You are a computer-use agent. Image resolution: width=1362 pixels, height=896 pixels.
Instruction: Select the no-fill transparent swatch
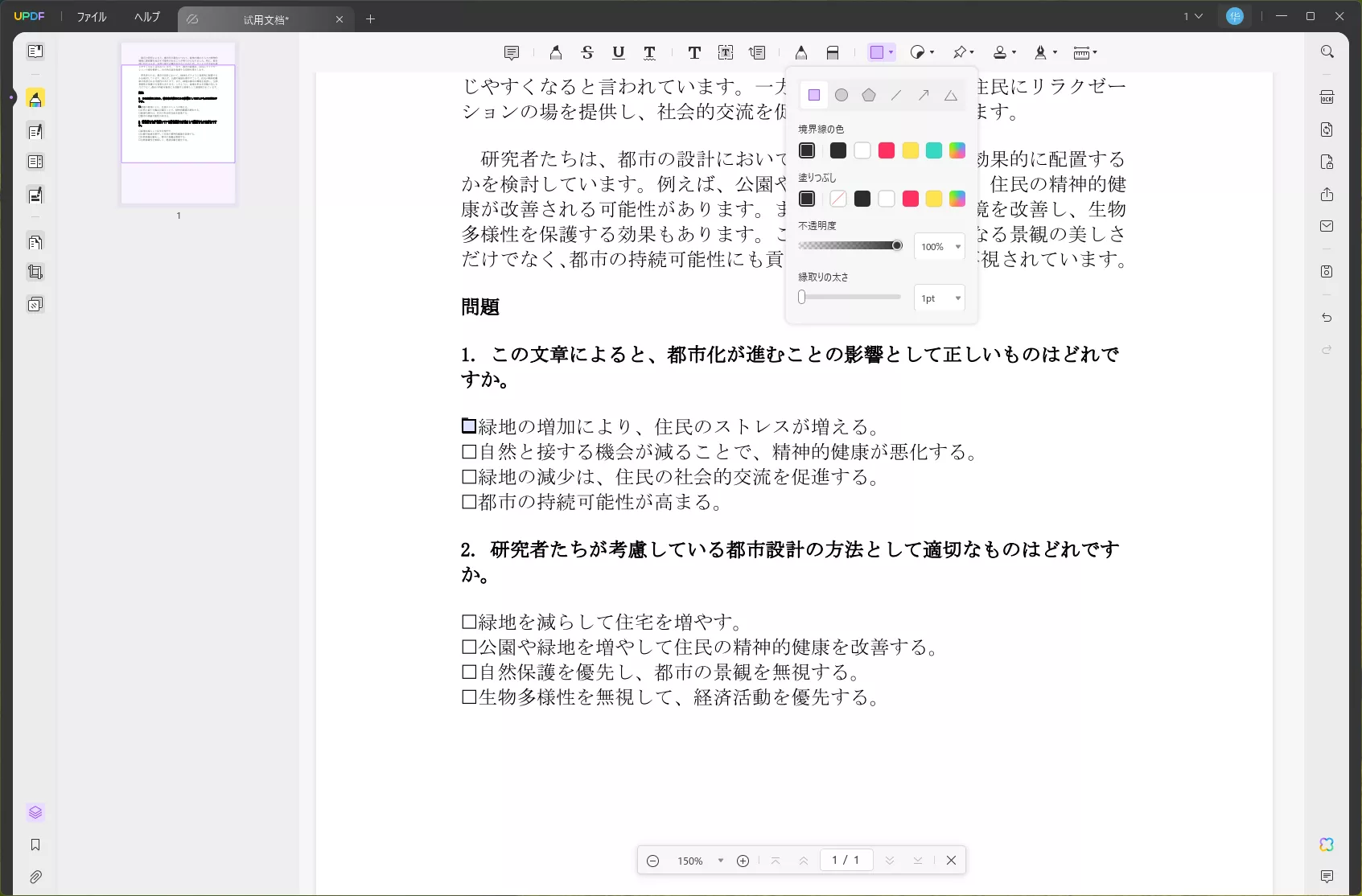(x=838, y=199)
